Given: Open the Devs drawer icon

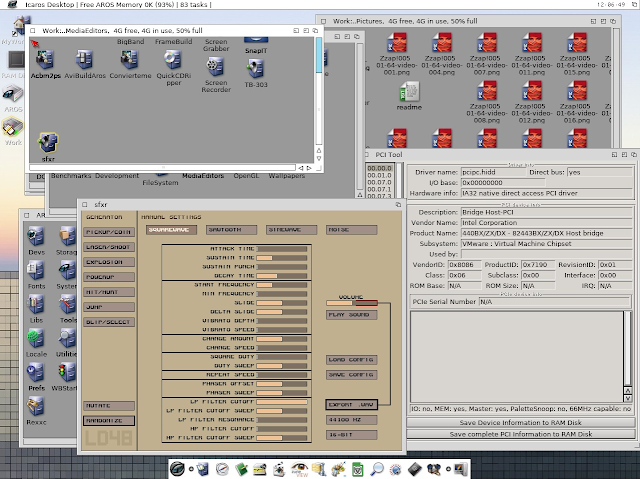Looking at the screenshot, I should 36,237.
